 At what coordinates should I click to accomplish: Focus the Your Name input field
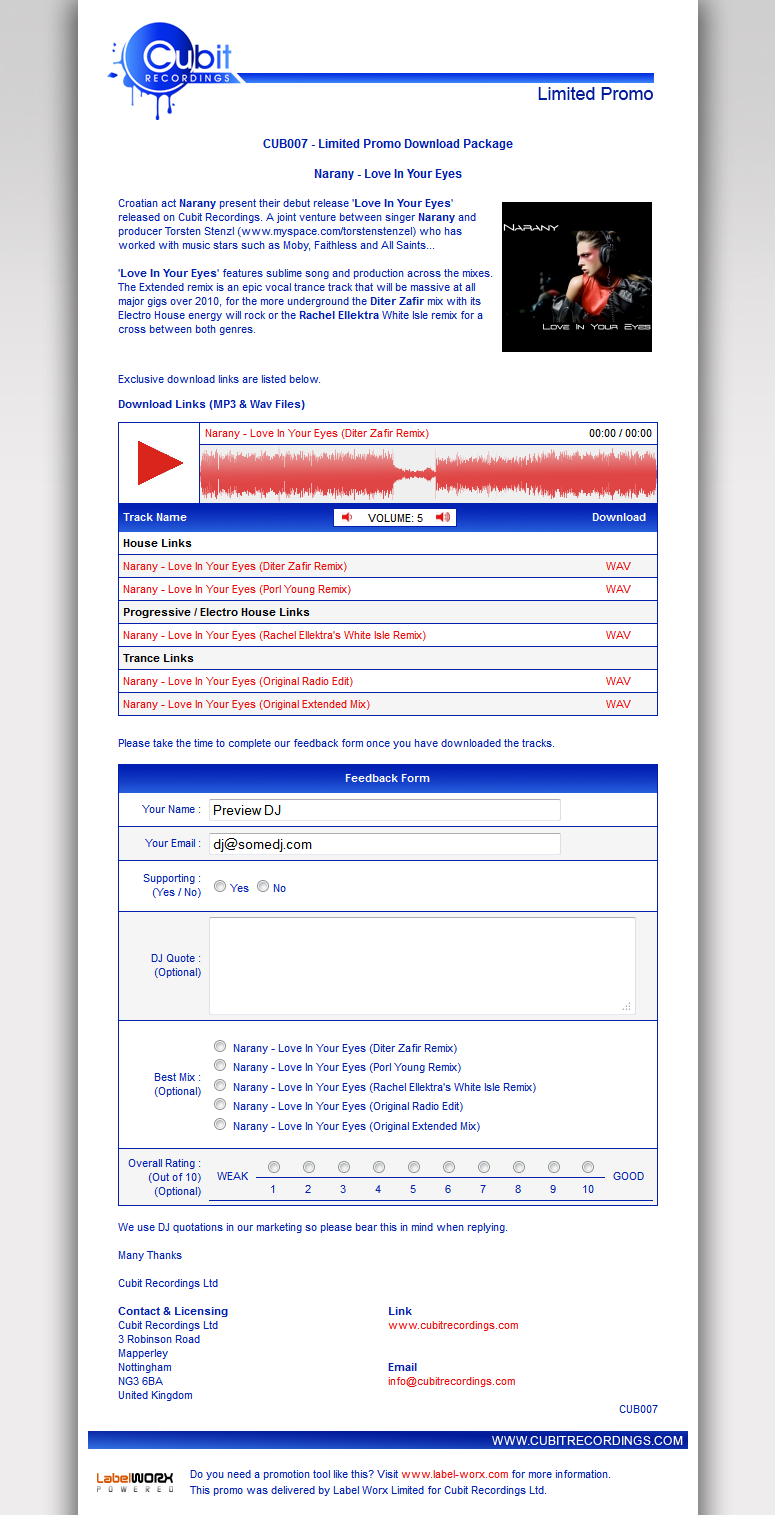[385, 810]
